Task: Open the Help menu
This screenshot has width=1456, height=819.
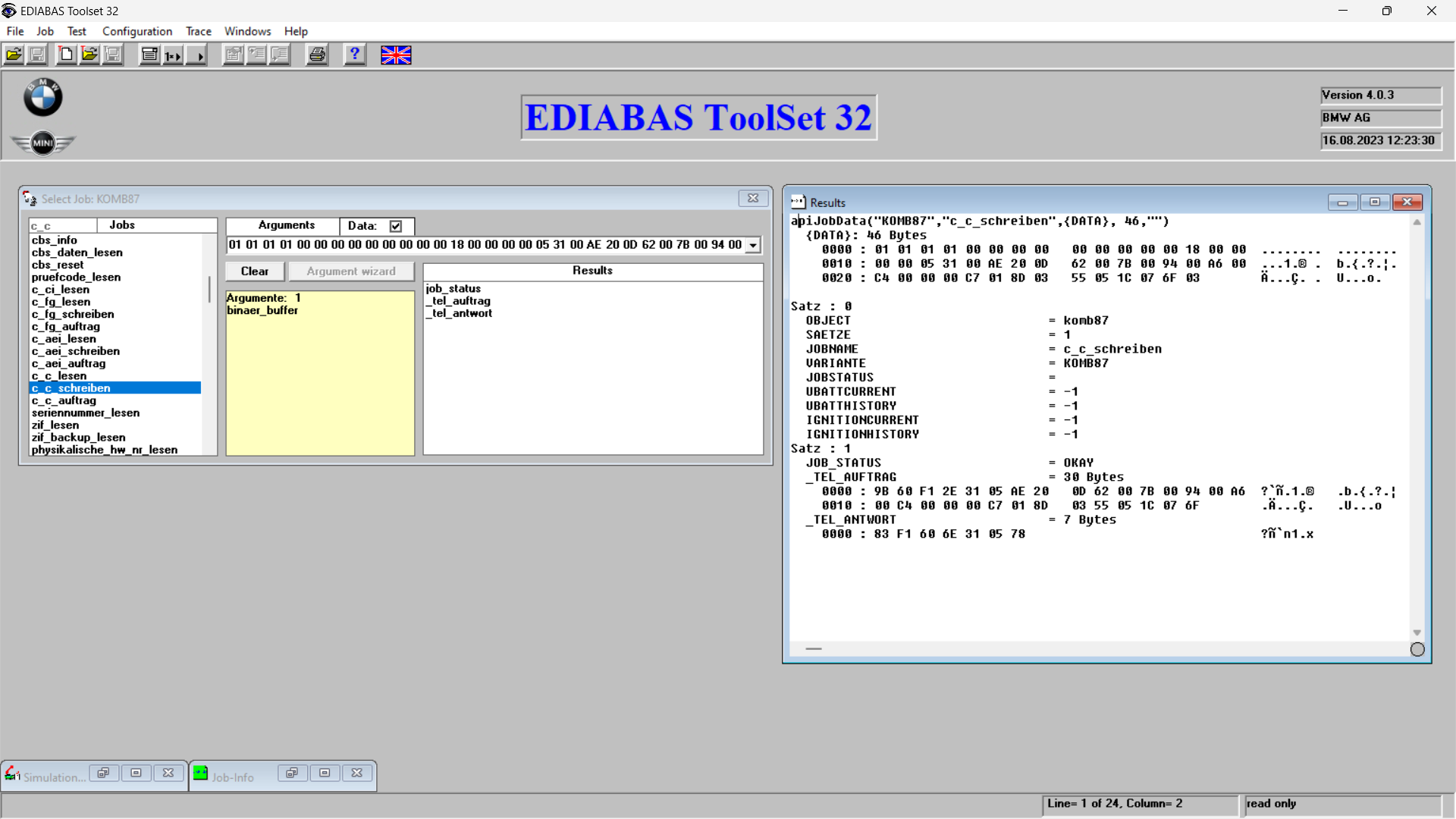Action: point(296,31)
